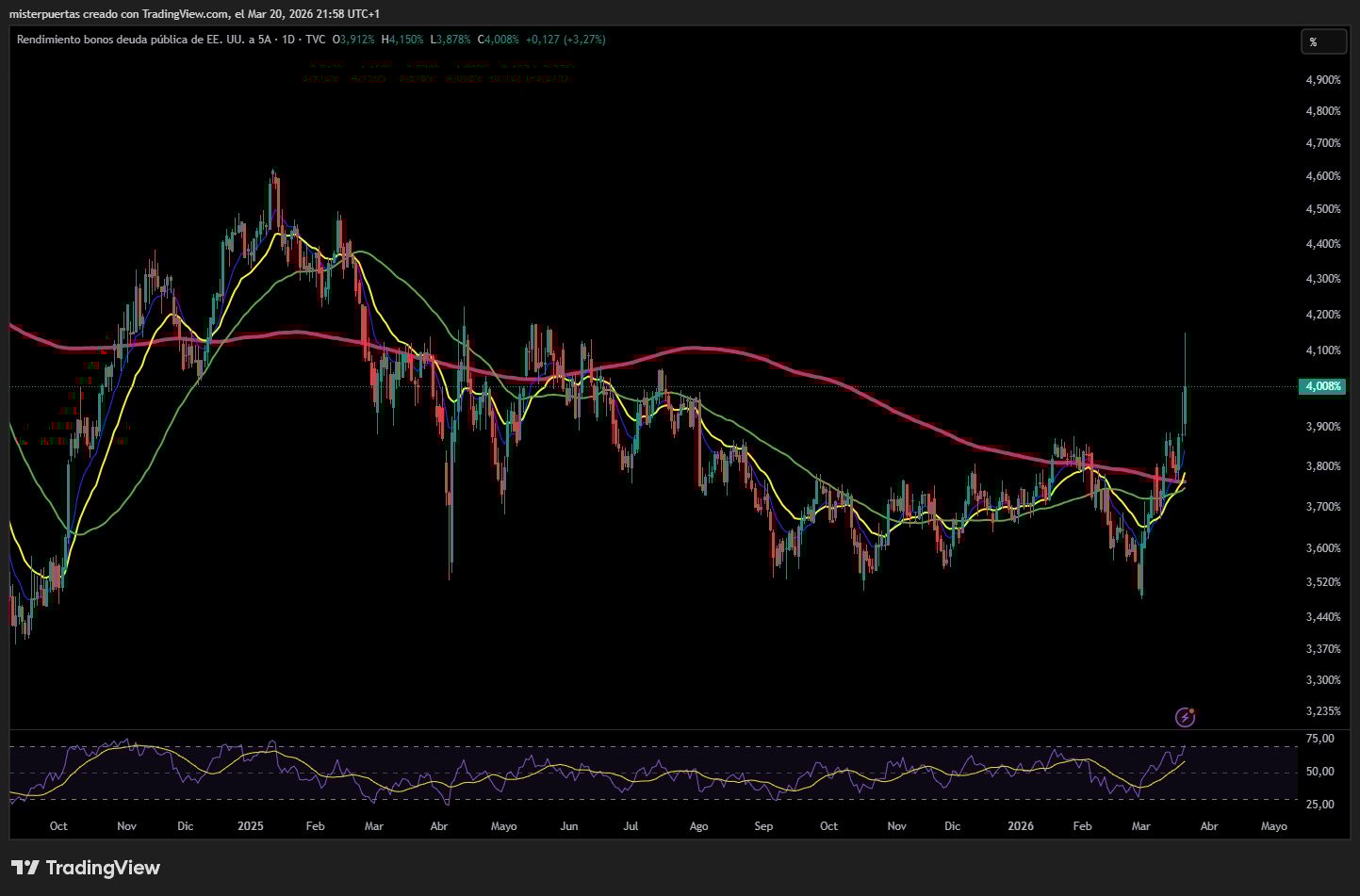Screen dimensions: 1360x896
Task: Click the close value C4,008% in legend
Action: click(499, 40)
